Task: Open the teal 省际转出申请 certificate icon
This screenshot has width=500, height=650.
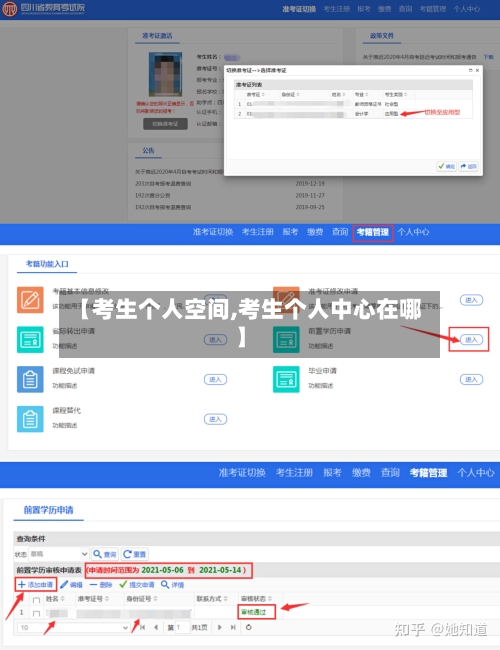Action: [x=30, y=340]
